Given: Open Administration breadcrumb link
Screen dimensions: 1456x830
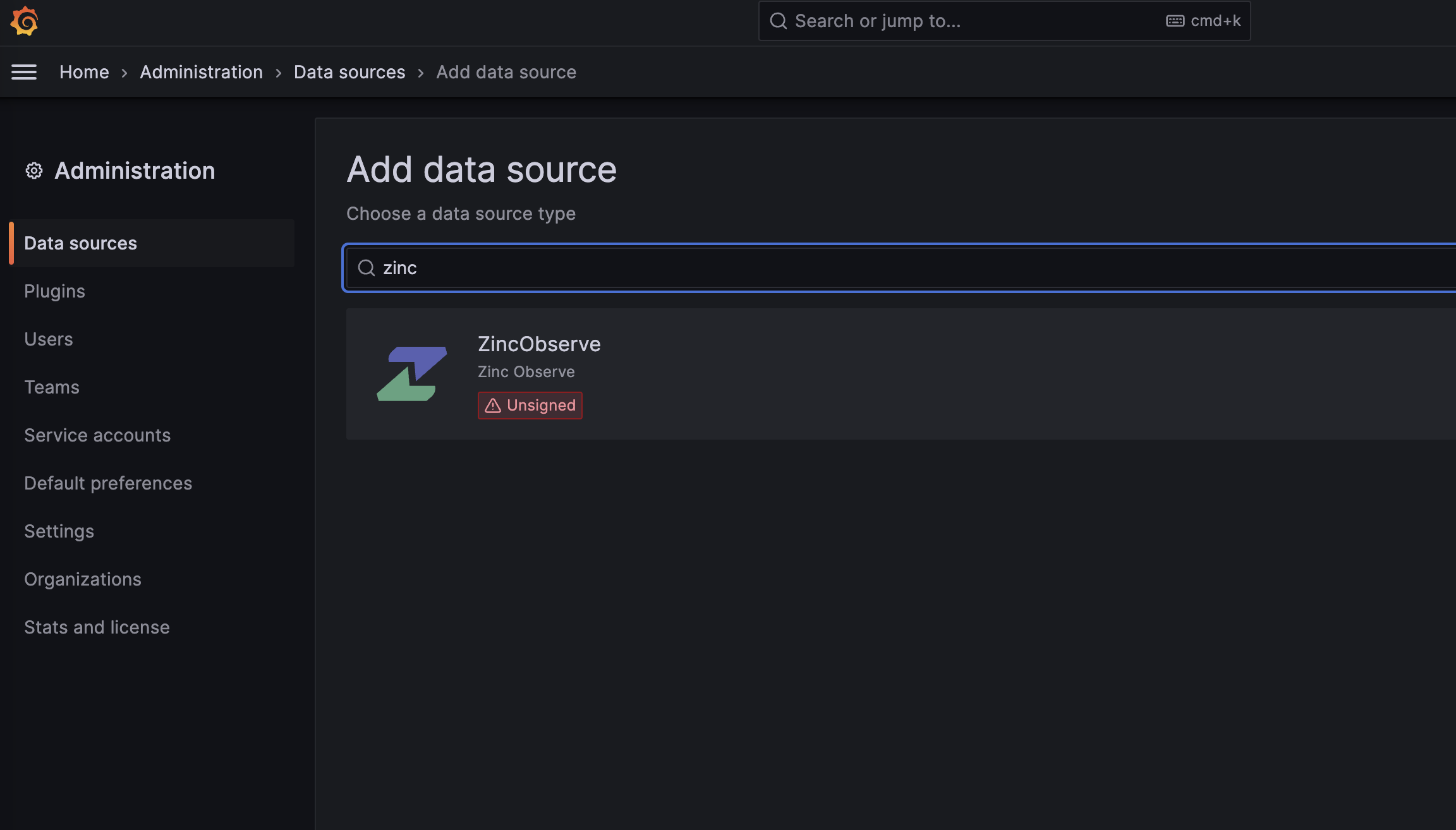Looking at the screenshot, I should click(201, 72).
